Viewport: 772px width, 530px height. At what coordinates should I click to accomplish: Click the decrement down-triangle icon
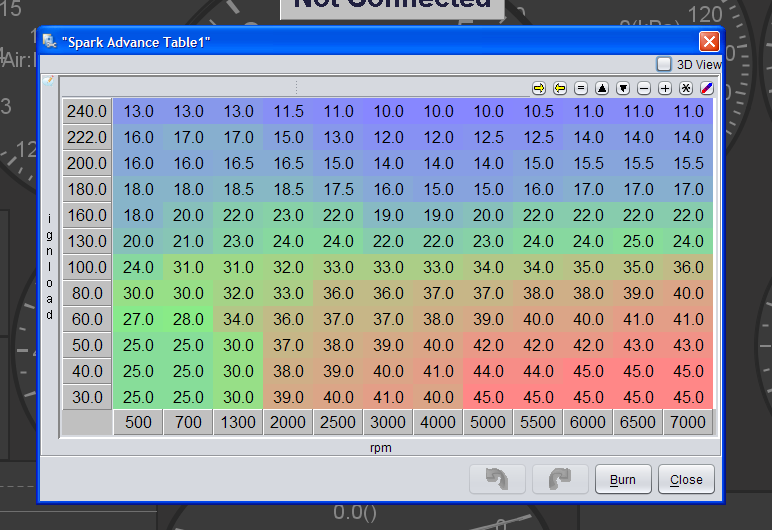[623, 88]
